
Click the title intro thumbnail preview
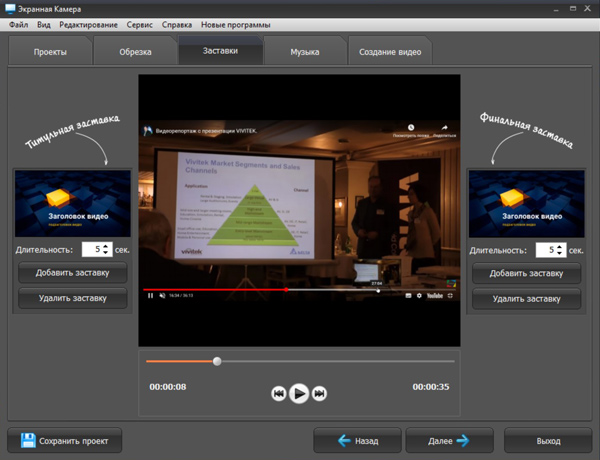point(73,204)
